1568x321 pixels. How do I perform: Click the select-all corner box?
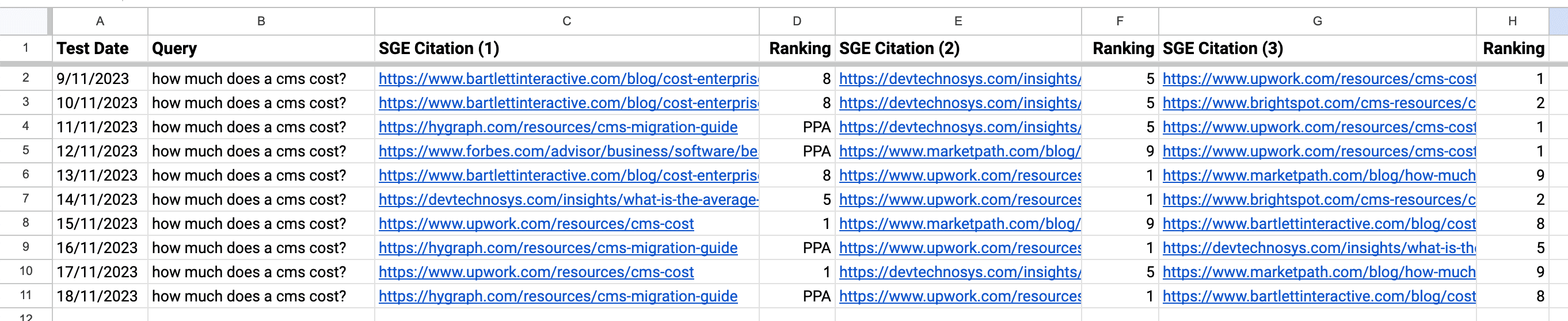[24, 21]
